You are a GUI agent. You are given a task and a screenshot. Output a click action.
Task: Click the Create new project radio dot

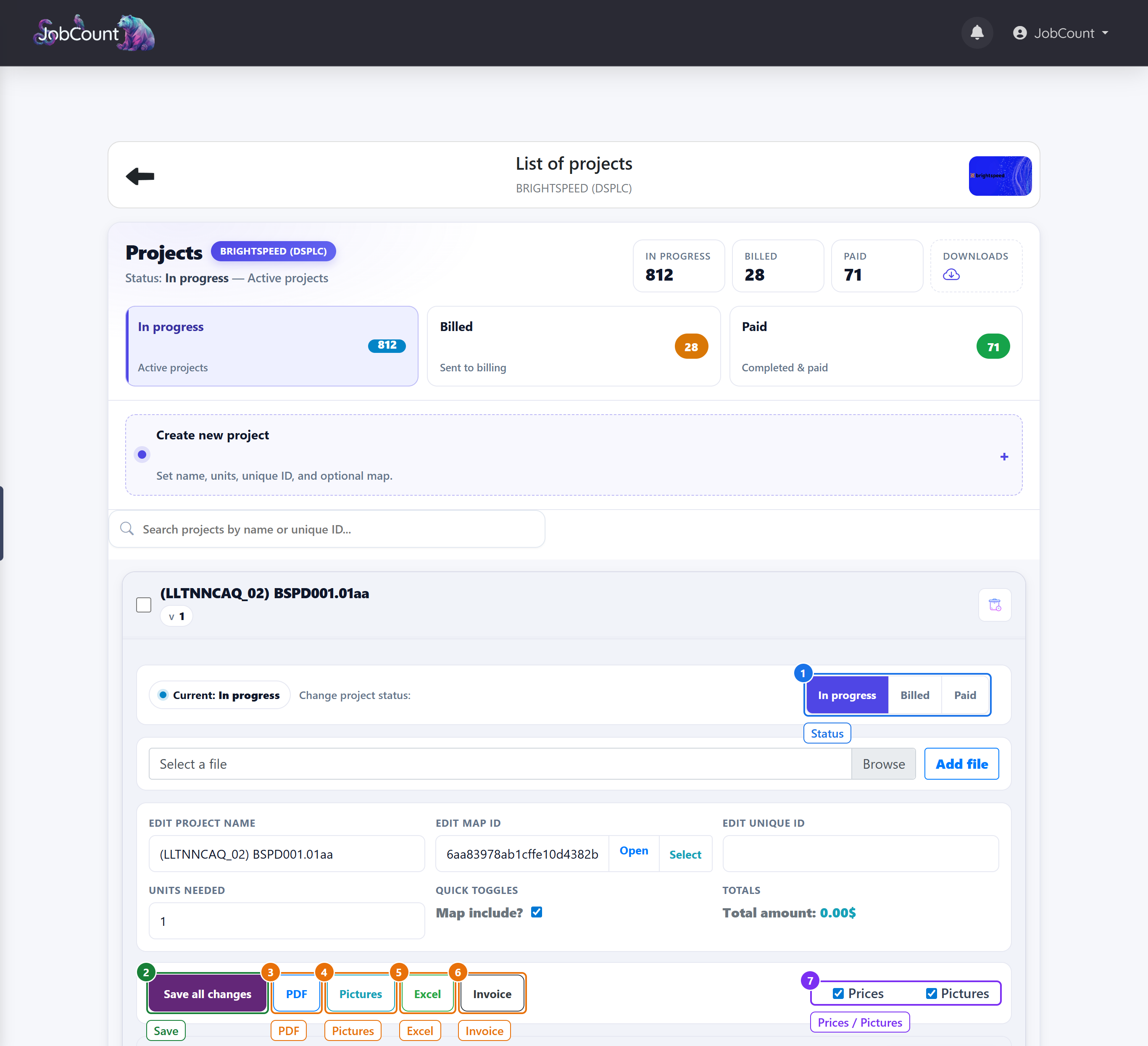tap(142, 455)
